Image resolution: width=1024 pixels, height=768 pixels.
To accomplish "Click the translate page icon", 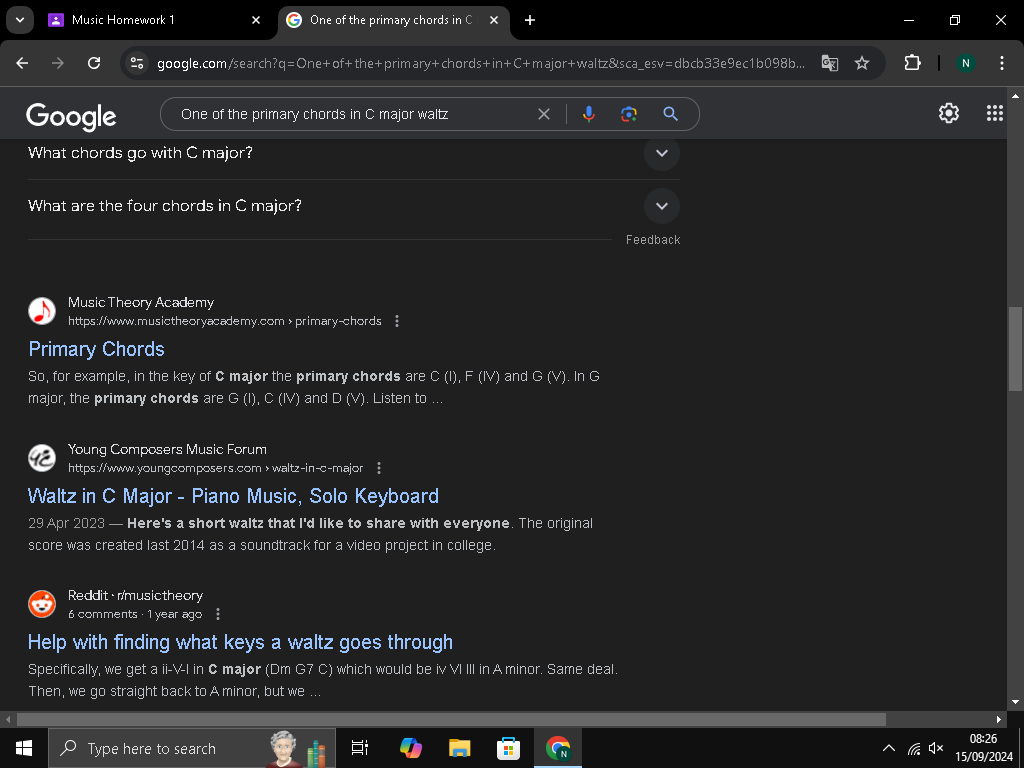I will click(x=829, y=63).
